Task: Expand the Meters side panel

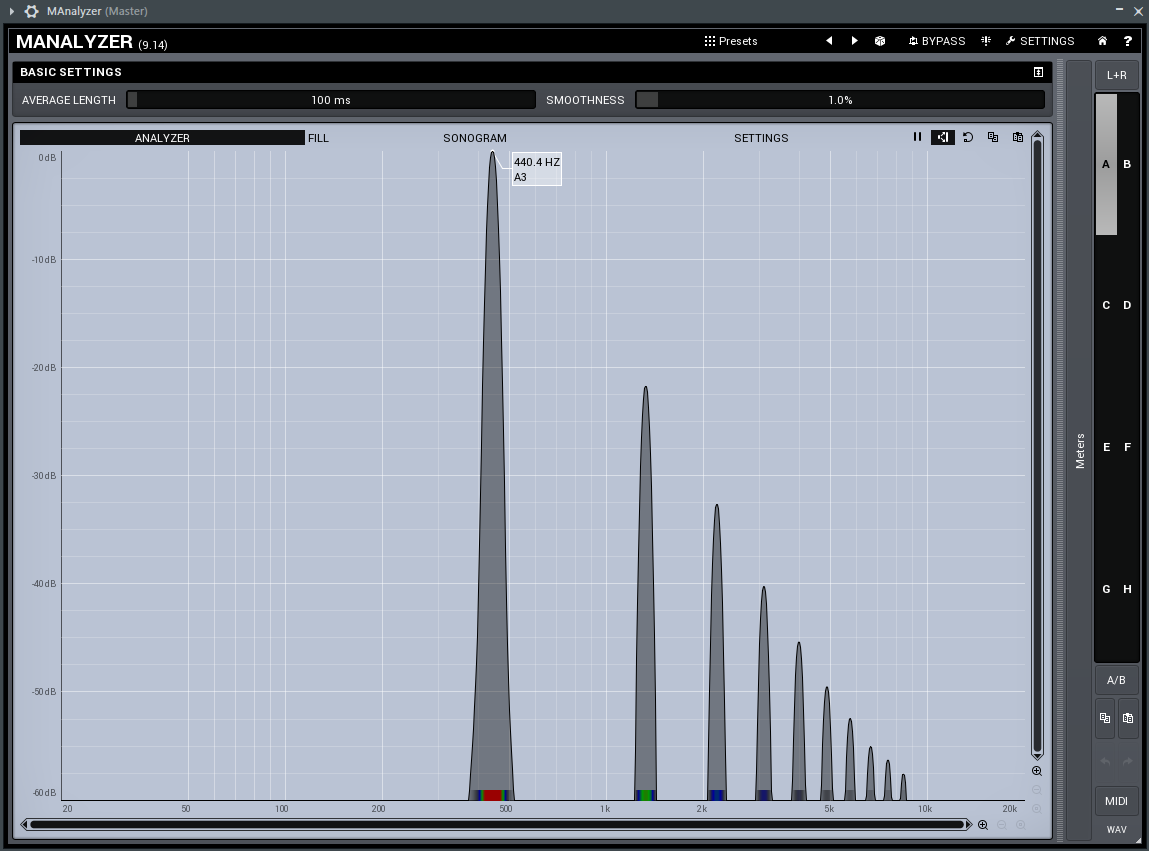Action: [x=1078, y=450]
